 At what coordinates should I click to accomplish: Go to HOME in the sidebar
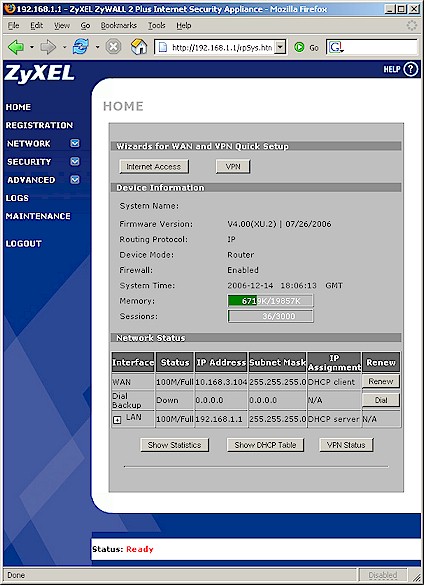tap(18, 107)
